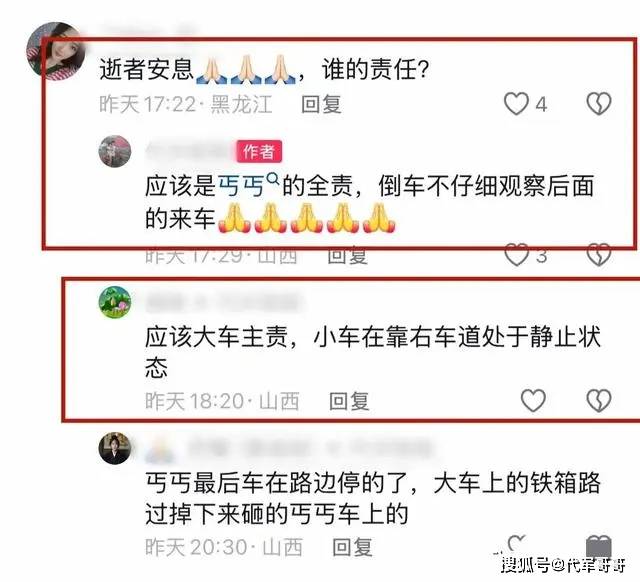This screenshot has width=640, height=582.
Task: Like the 20:30 山西 comment
Action: 517,545
